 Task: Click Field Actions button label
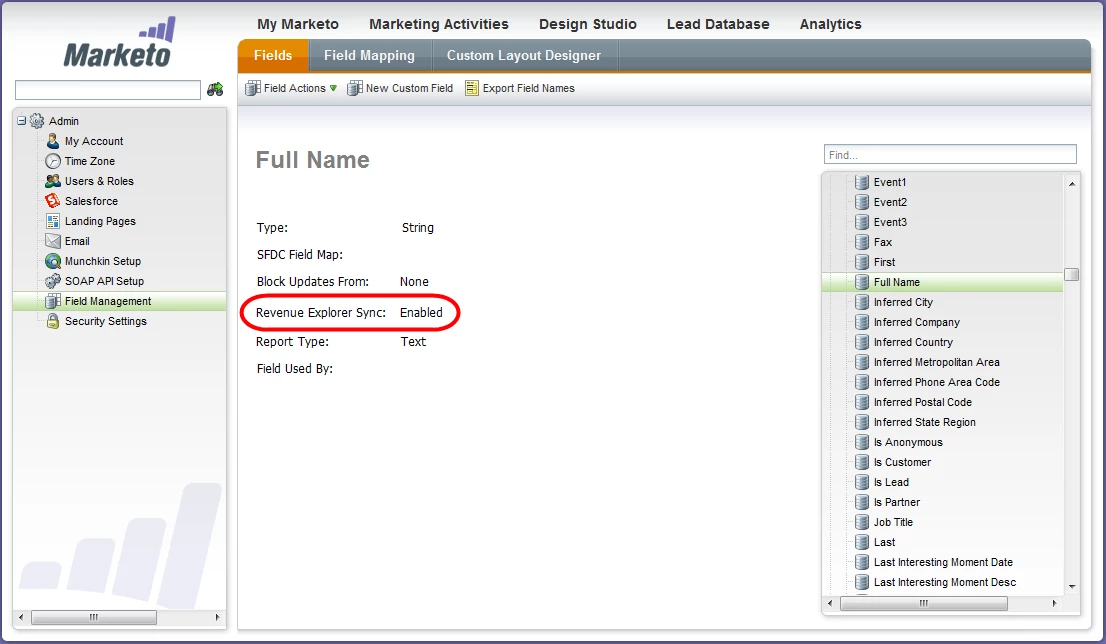pyautogui.click(x=295, y=88)
